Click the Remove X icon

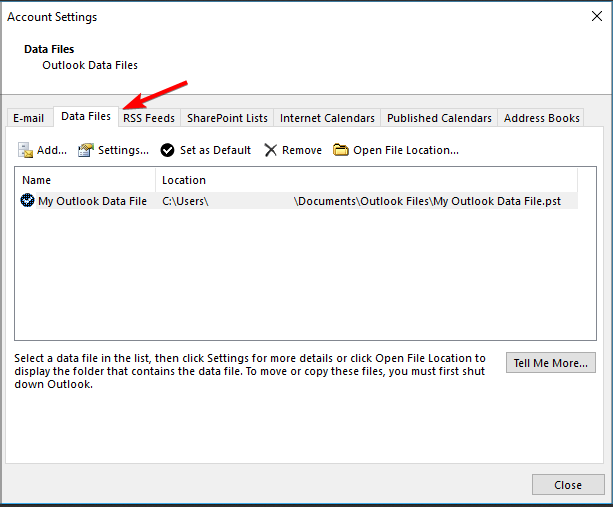click(x=271, y=150)
